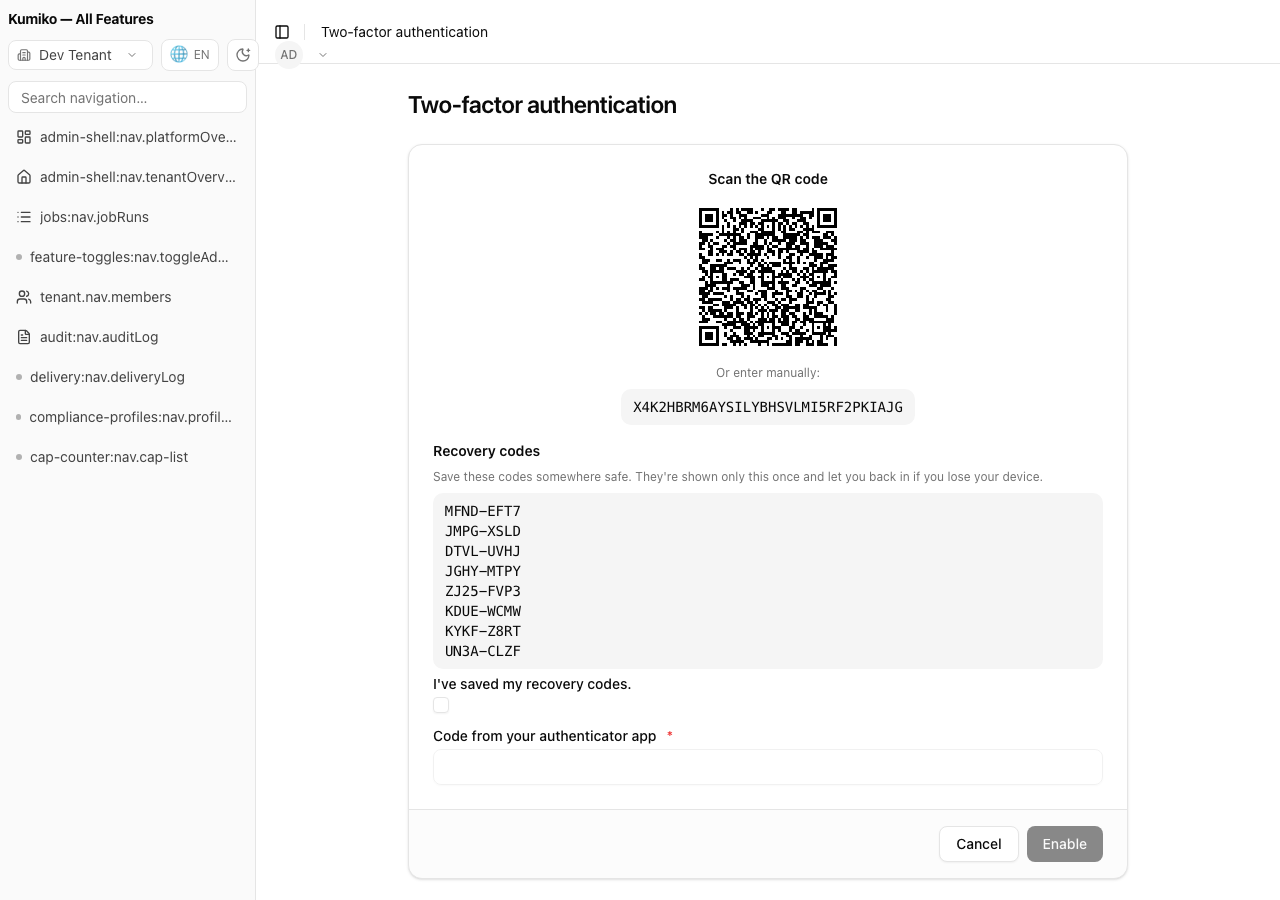Click the AD user avatar

[289, 55]
